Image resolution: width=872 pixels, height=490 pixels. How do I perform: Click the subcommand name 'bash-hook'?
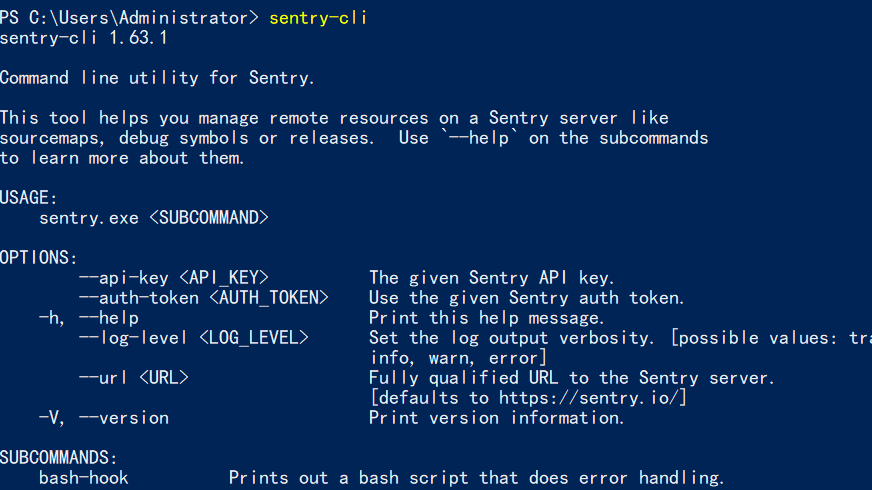point(83,478)
